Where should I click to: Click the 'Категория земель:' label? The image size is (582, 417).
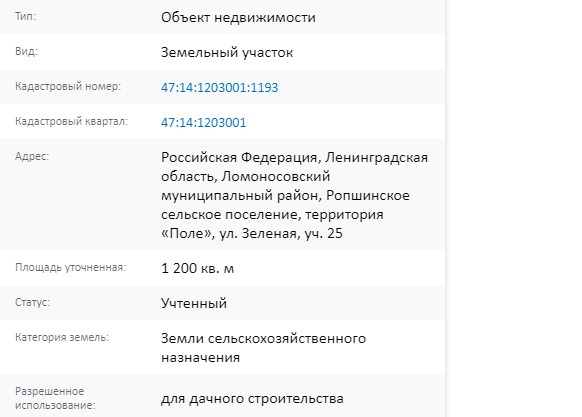62,337
